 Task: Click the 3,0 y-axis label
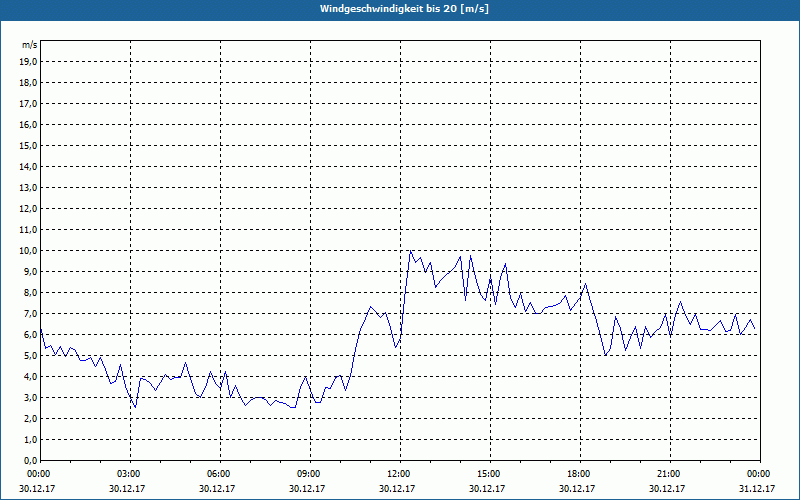[30, 397]
